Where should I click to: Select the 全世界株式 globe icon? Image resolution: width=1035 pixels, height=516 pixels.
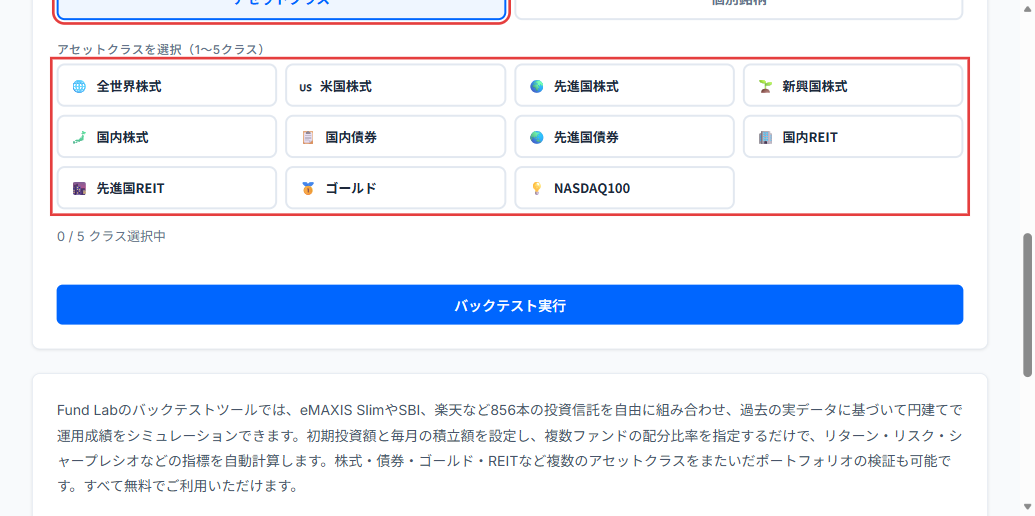tap(79, 86)
